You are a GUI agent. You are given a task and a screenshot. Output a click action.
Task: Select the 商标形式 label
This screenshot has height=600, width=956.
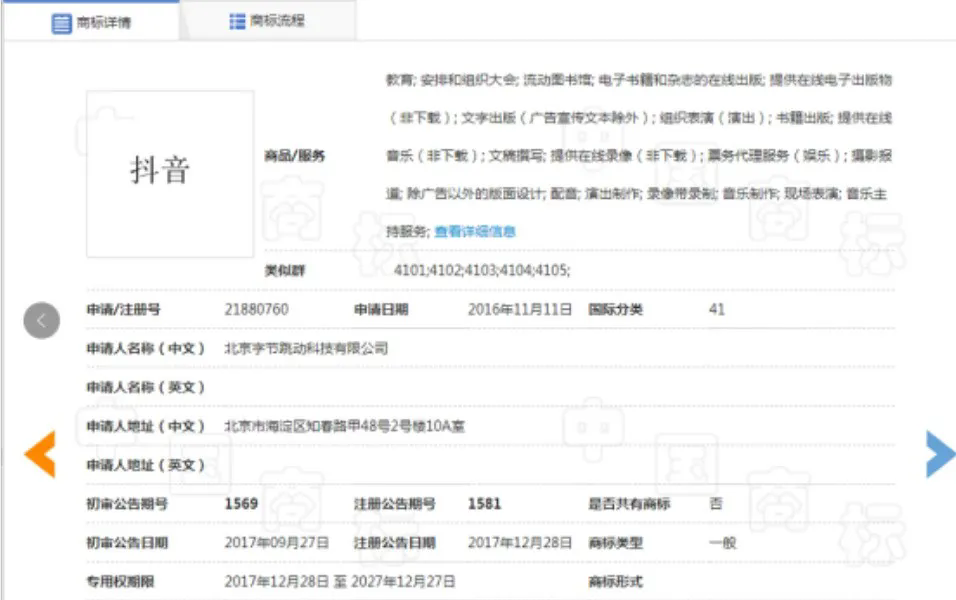click(615, 582)
